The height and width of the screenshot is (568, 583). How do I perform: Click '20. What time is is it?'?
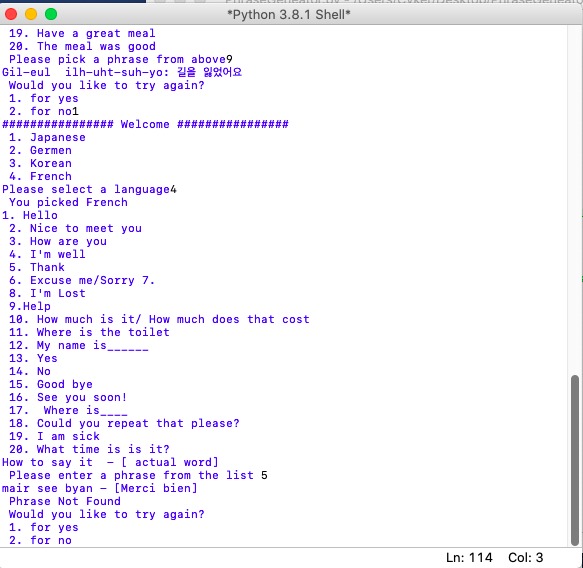(89, 449)
